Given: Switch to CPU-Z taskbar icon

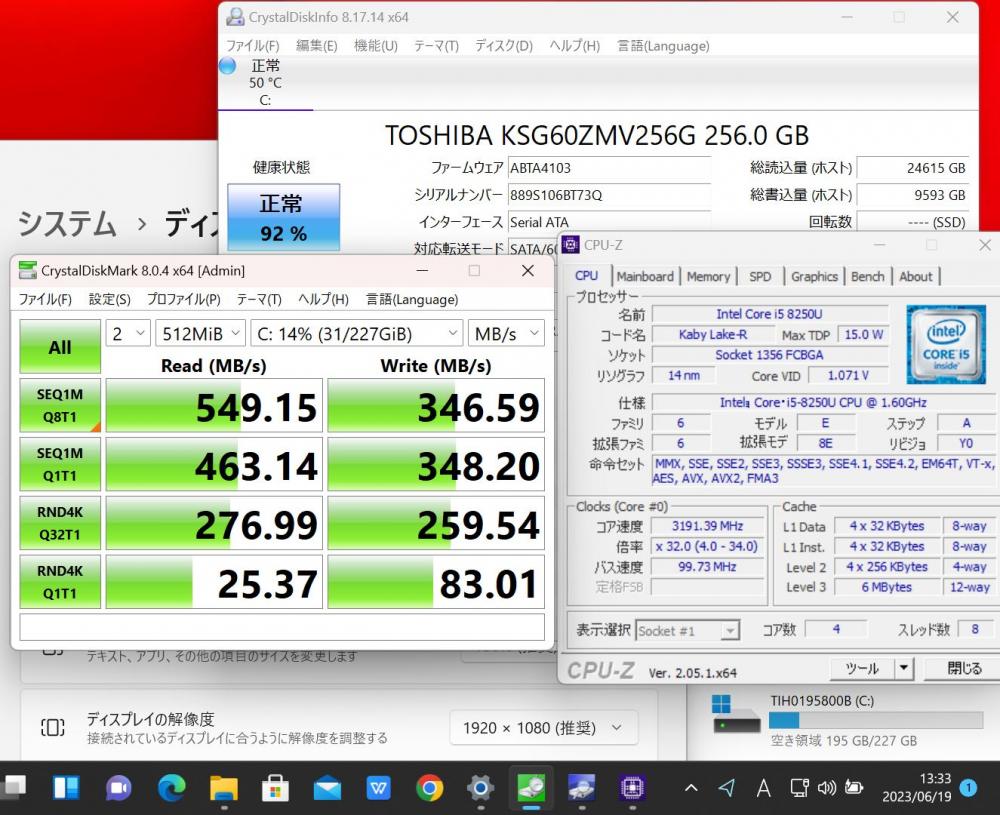Looking at the screenshot, I should [x=632, y=788].
